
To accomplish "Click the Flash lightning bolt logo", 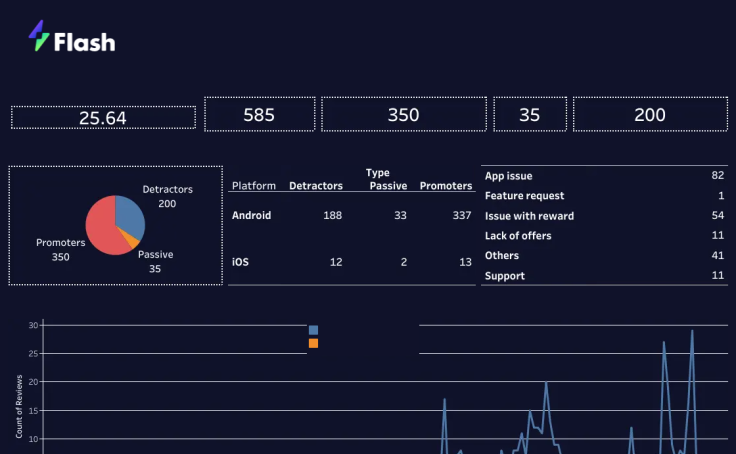I will coord(39,36).
